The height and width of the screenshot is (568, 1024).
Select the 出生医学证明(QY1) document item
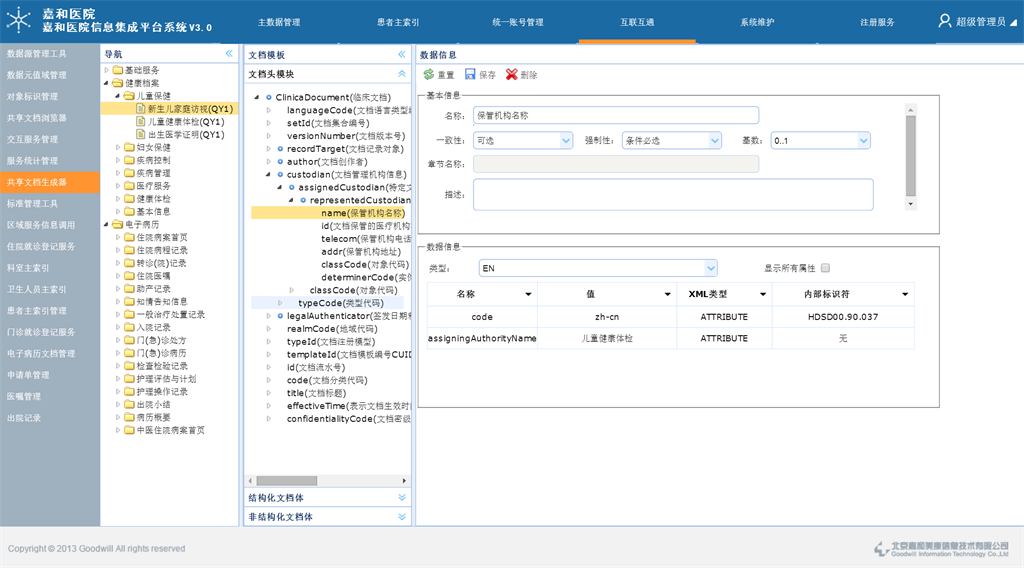(x=185, y=134)
